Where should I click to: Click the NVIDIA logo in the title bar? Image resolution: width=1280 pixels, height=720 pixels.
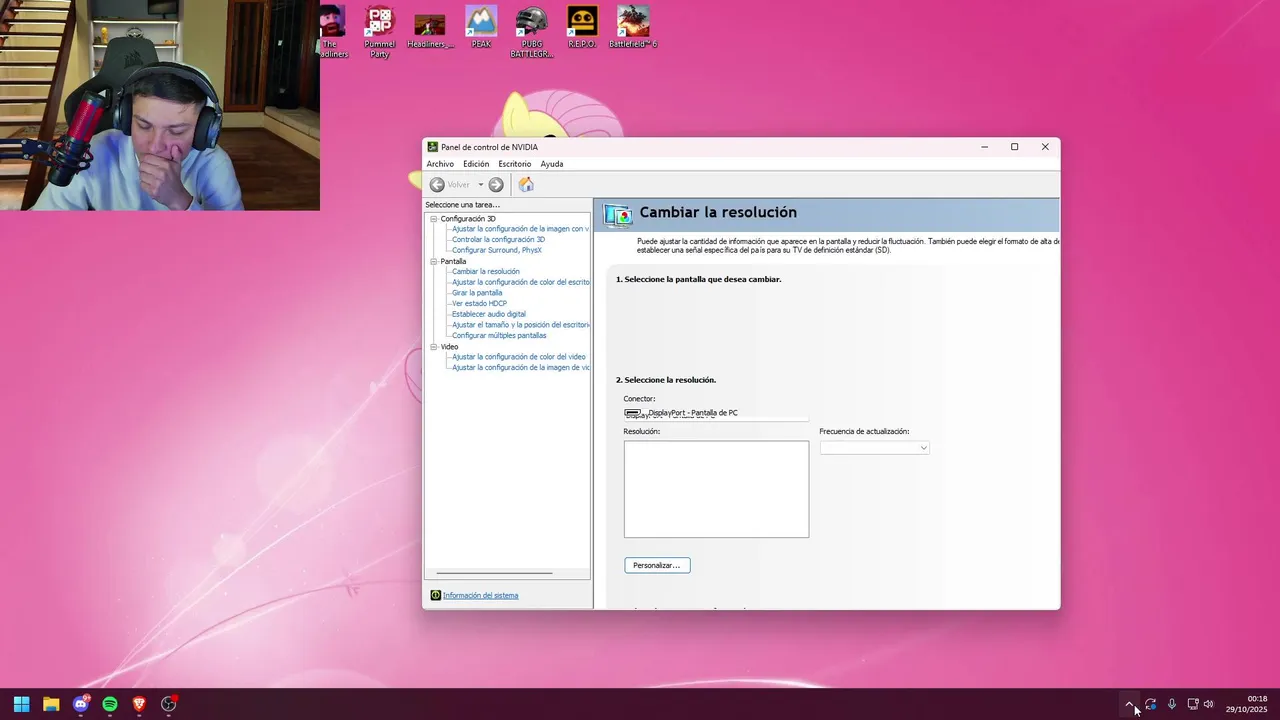(433, 147)
